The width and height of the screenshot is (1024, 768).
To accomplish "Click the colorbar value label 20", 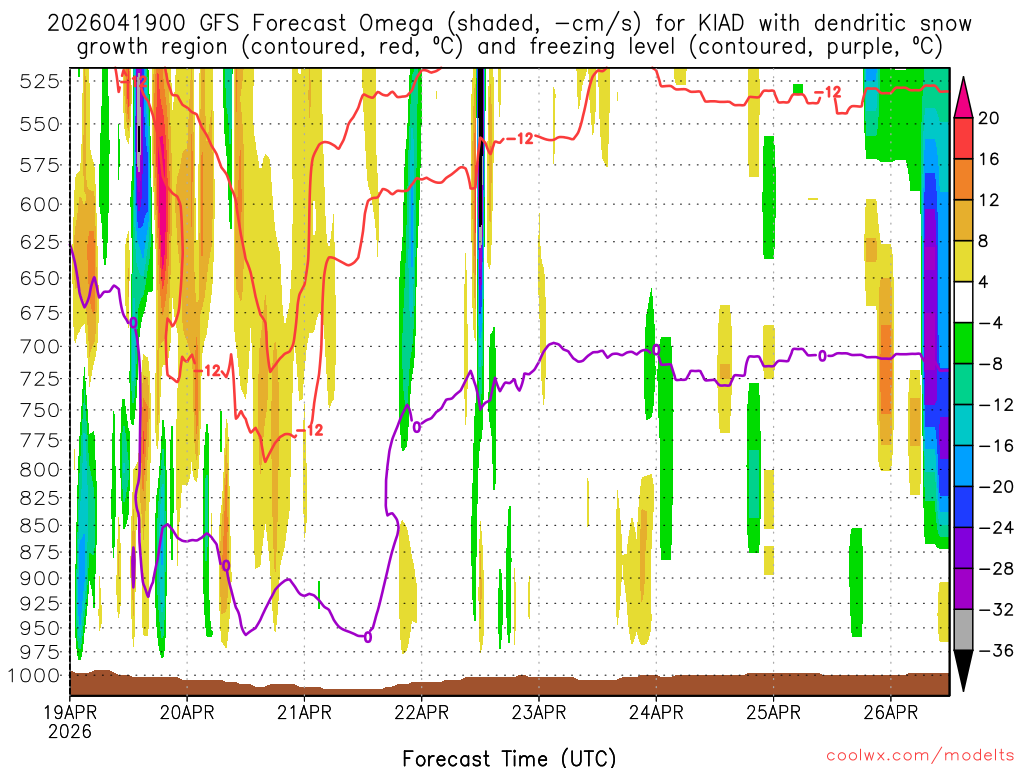I will 989,118.
